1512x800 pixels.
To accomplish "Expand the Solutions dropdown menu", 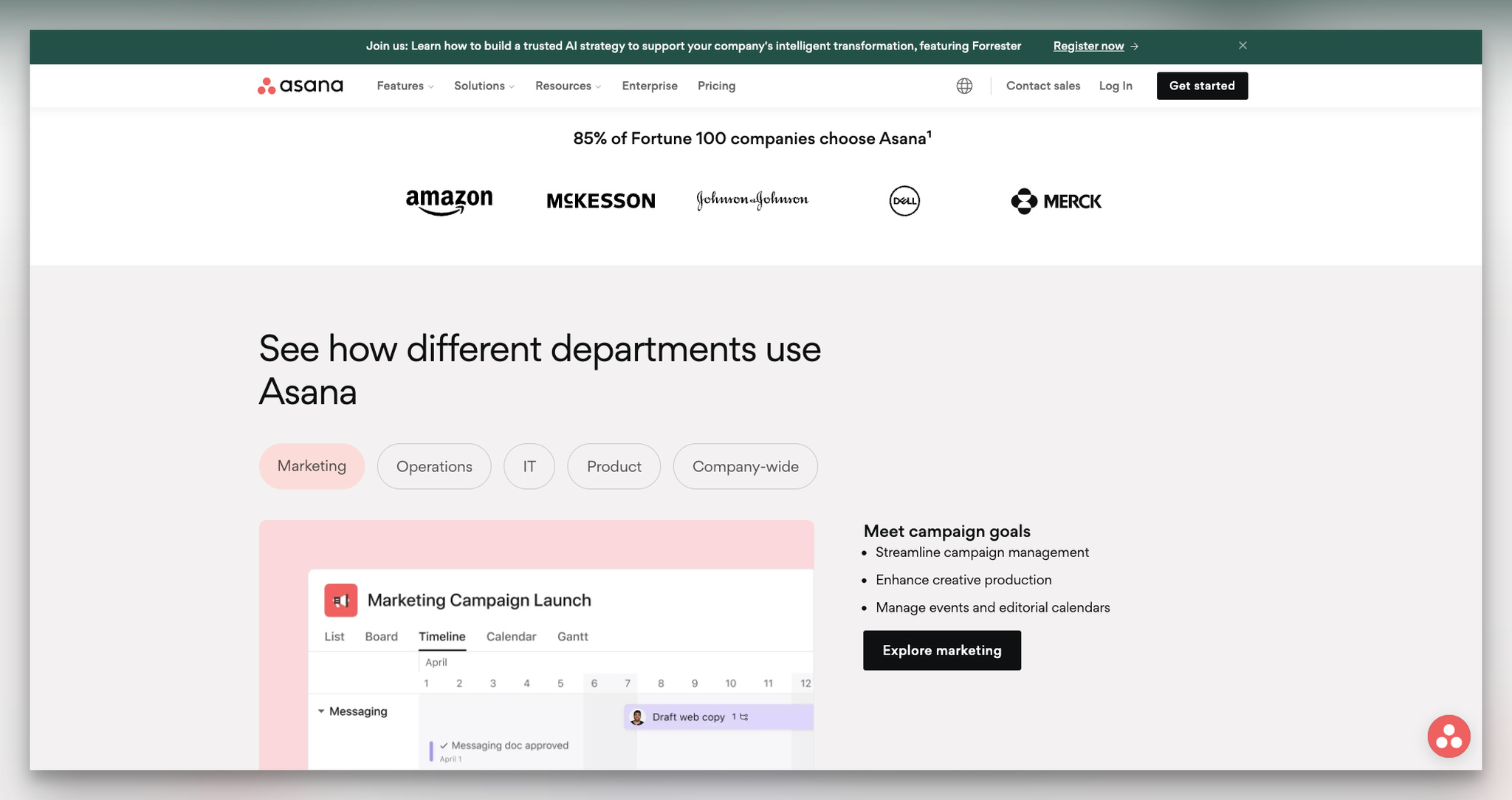I will 484,86.
